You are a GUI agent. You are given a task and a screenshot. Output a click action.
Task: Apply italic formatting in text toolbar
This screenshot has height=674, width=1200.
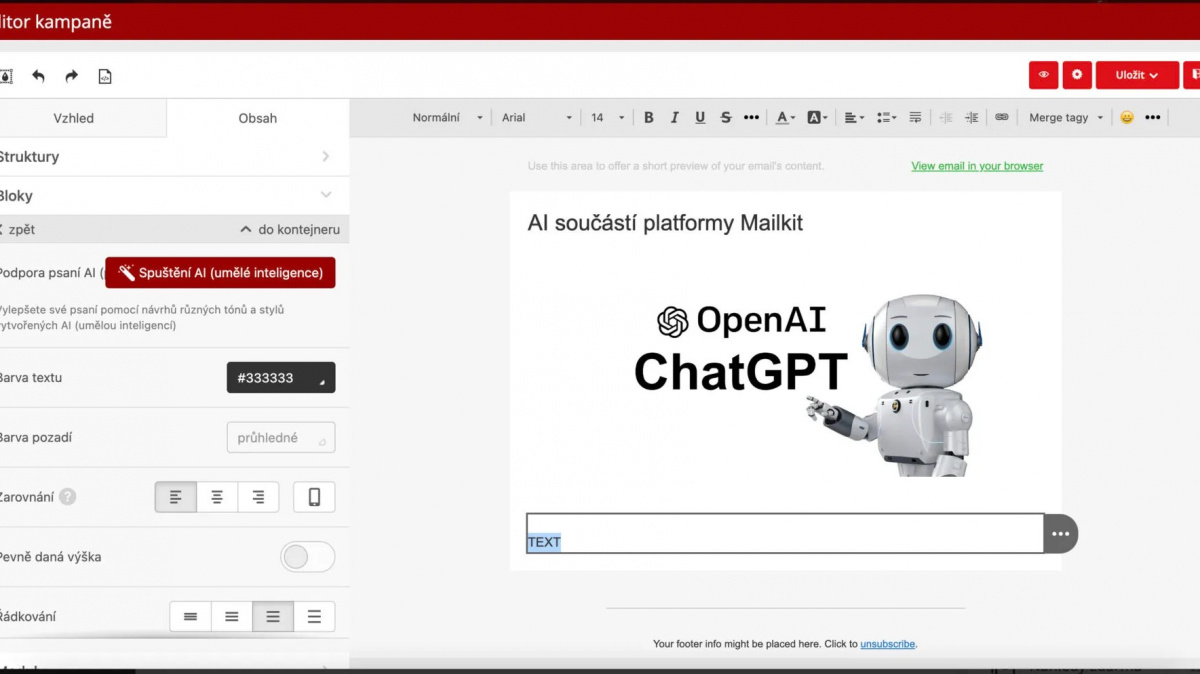pyautogui.click(x=674, y=117)
